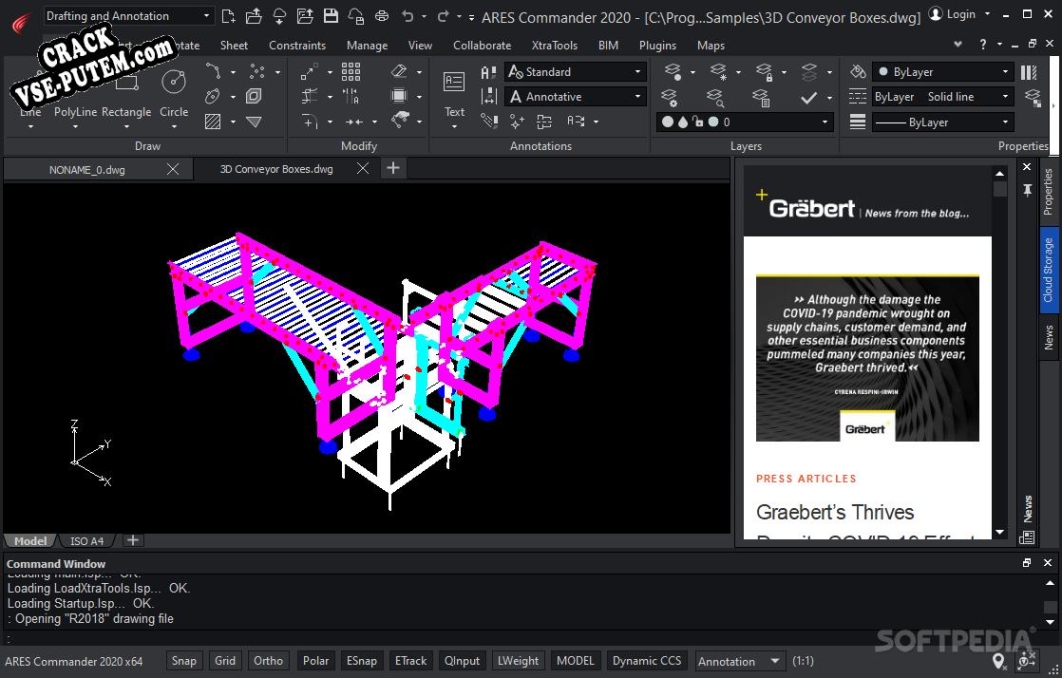Click the Eraser delete tool in Modify panel
This screenshot has width=1062, height=678.
pyautogui.click(x=399, y=71)
